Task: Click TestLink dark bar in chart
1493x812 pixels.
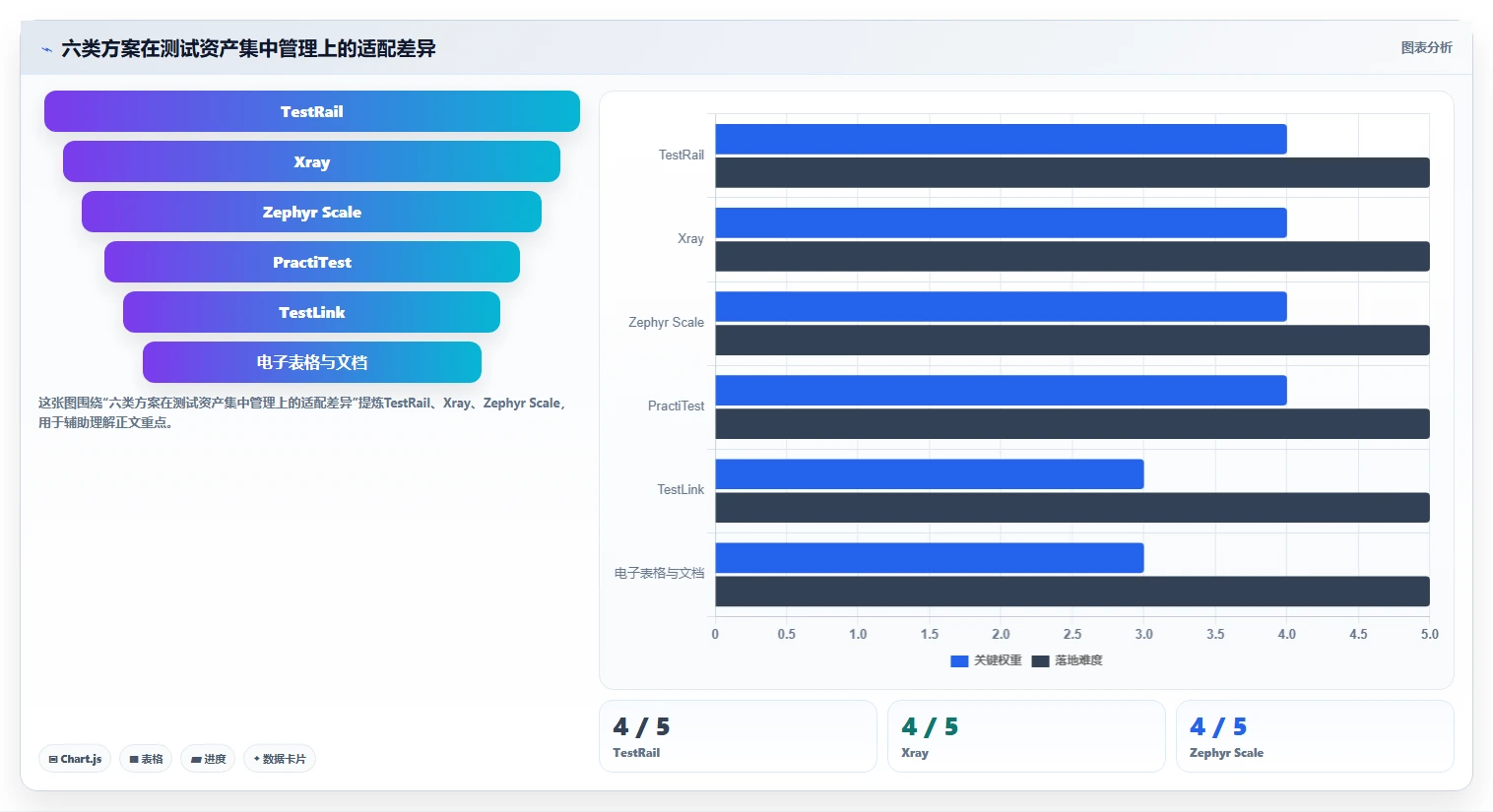Action: click(x=1072, y=507)
